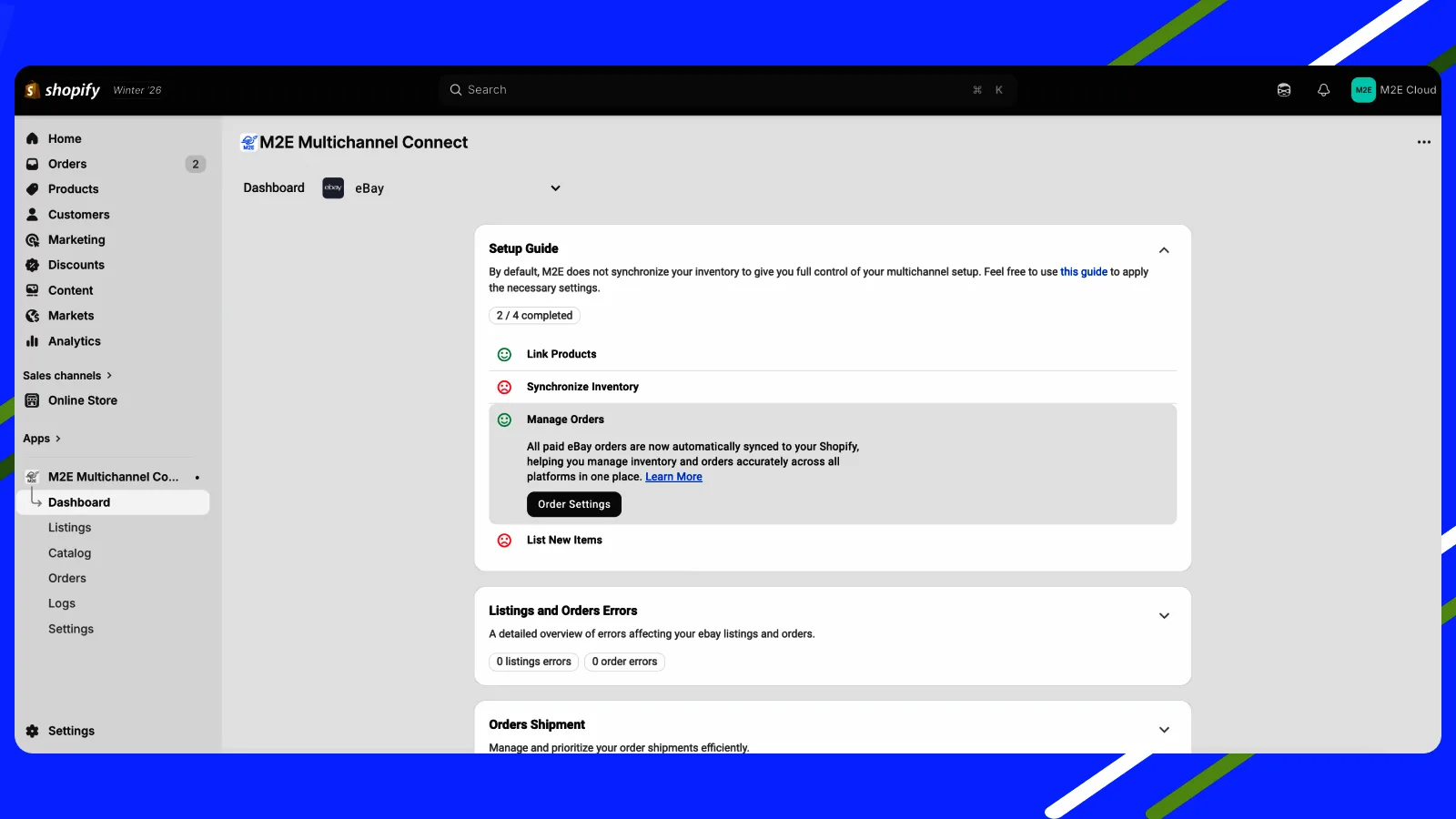1456x819 pixels.
Task: Click the Markets globe icon
Action: [33, 316]
